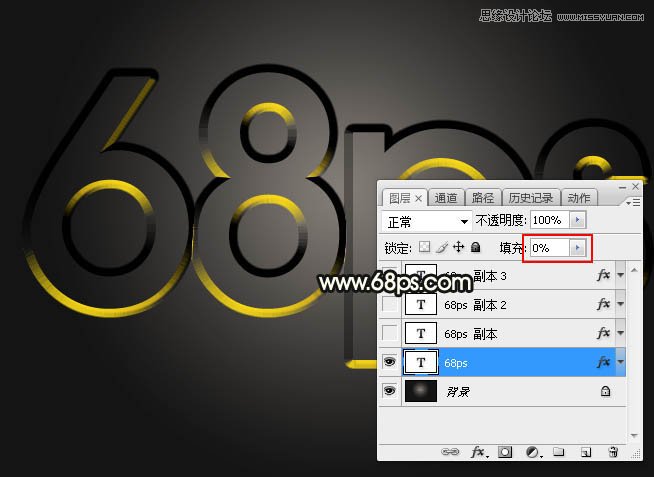The width and height of the screenshot is (654, 477).
Task: Close the layers panel window
Action: 635,186
